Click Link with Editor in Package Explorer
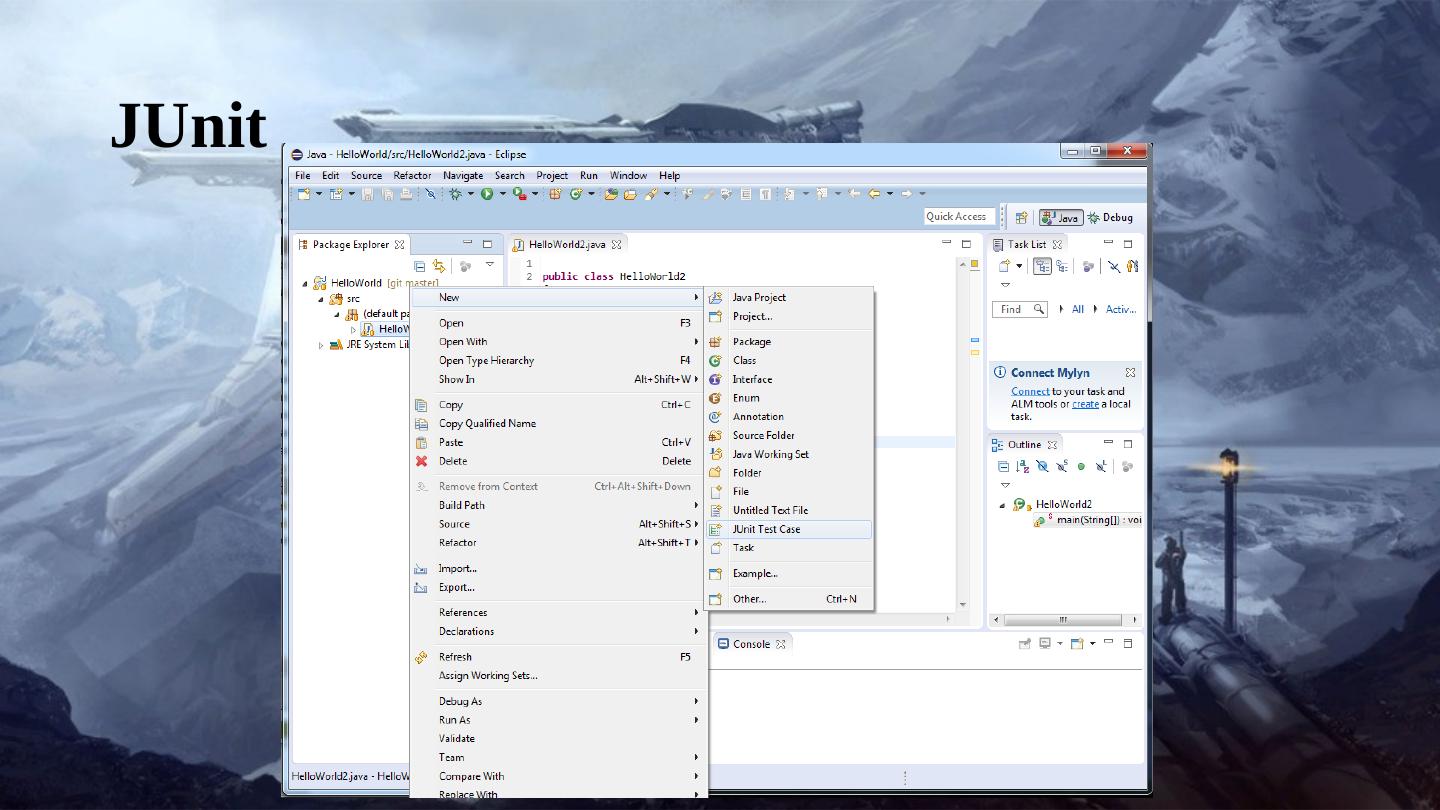Image resolution: width=1440 pixels, height=810 pixels. (439, 266)
